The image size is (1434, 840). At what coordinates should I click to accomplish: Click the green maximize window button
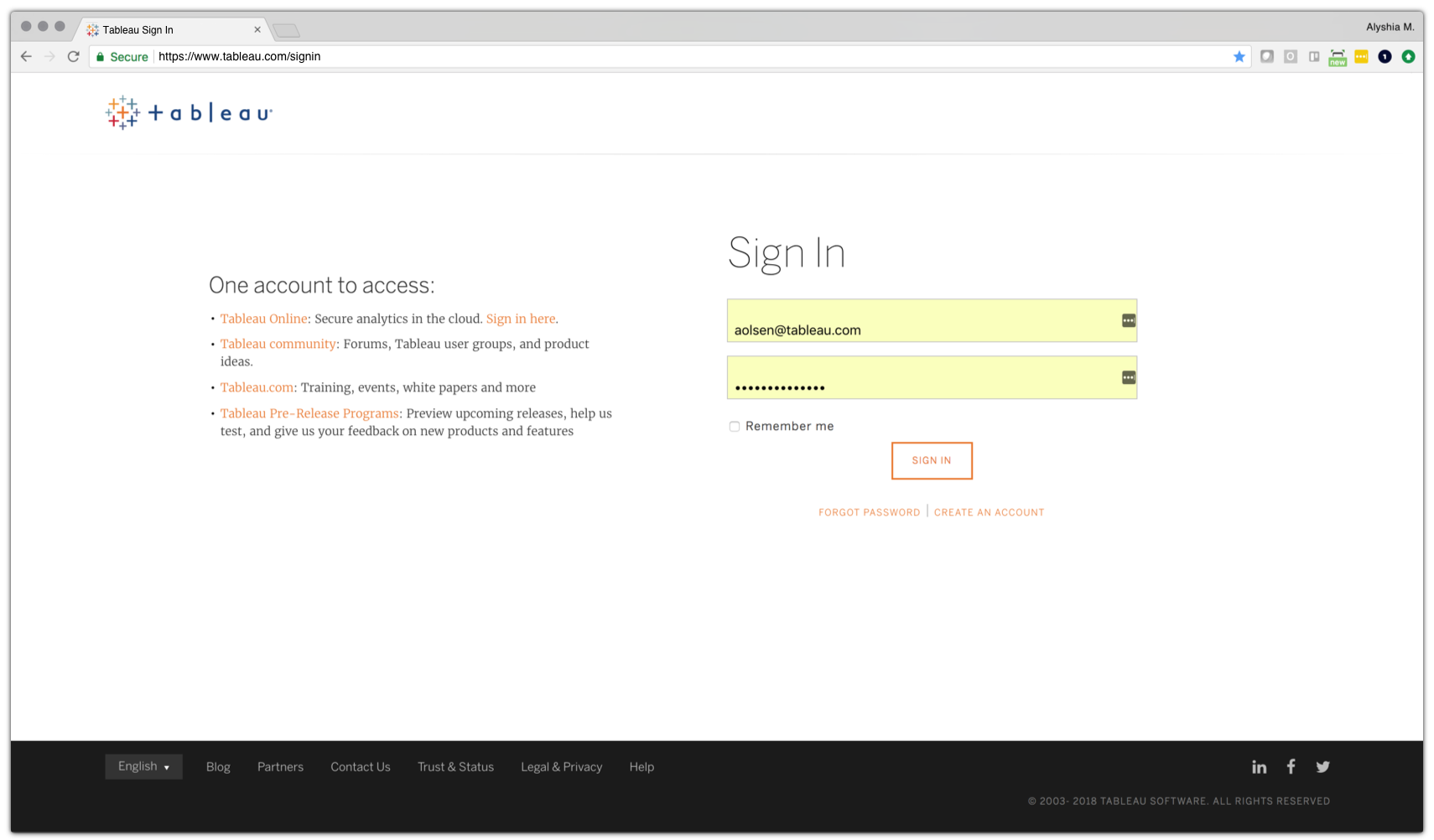[x=60, y=26]
